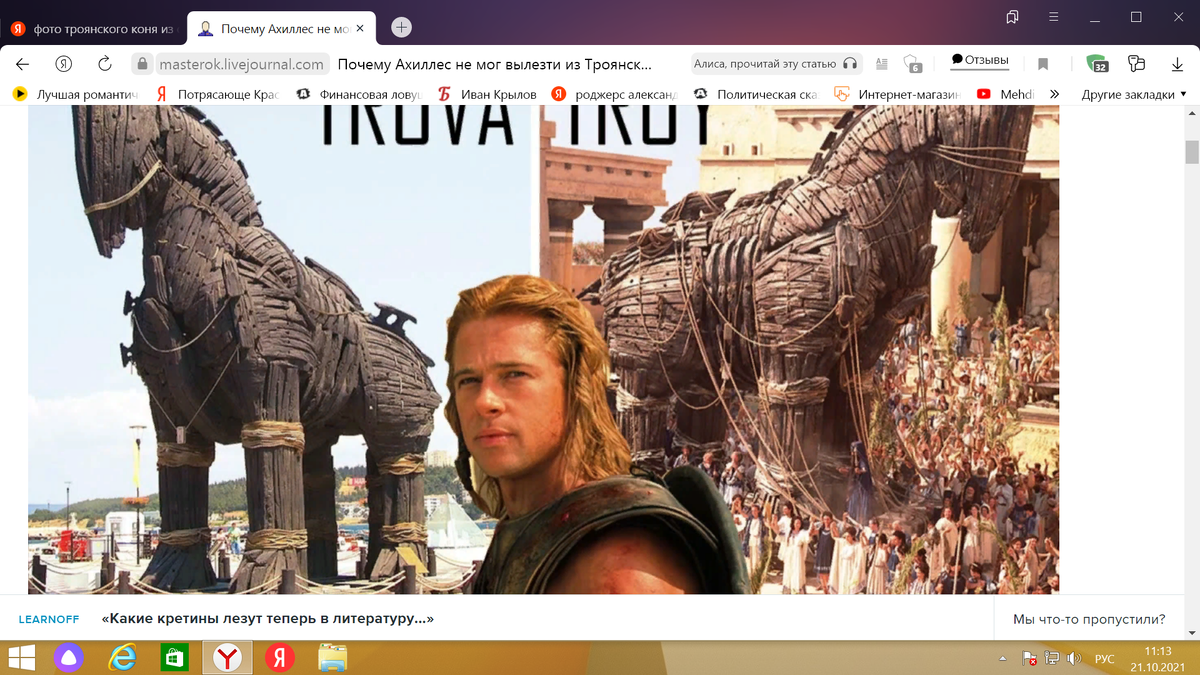Click the padlock site security icon

pos(143,64)
